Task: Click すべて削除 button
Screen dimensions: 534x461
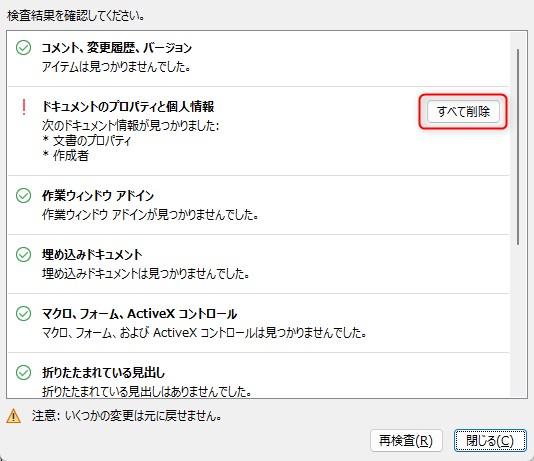Action: point(463,111)
